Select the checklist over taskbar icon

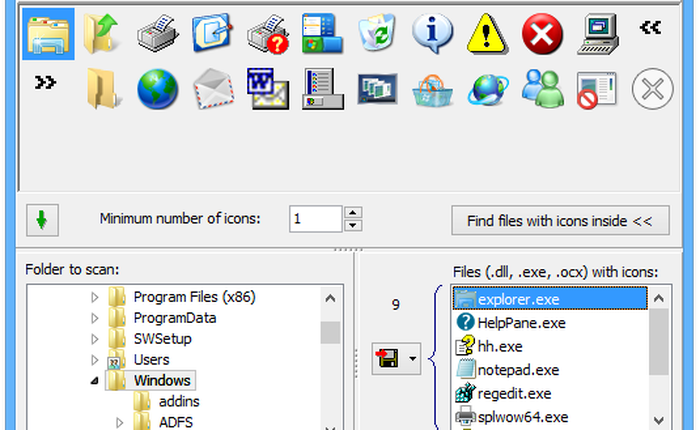point(322,89)
